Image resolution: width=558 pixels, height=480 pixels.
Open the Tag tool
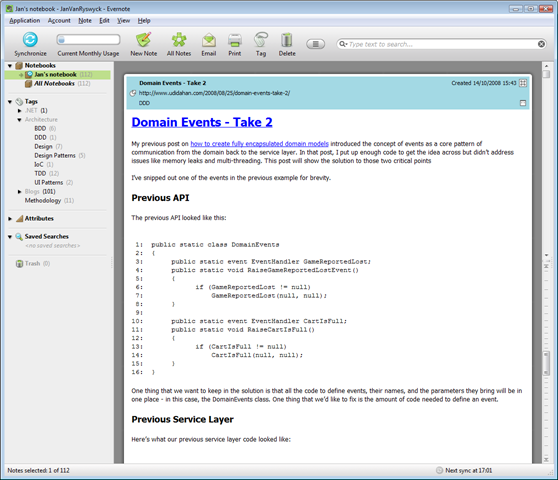261,39
